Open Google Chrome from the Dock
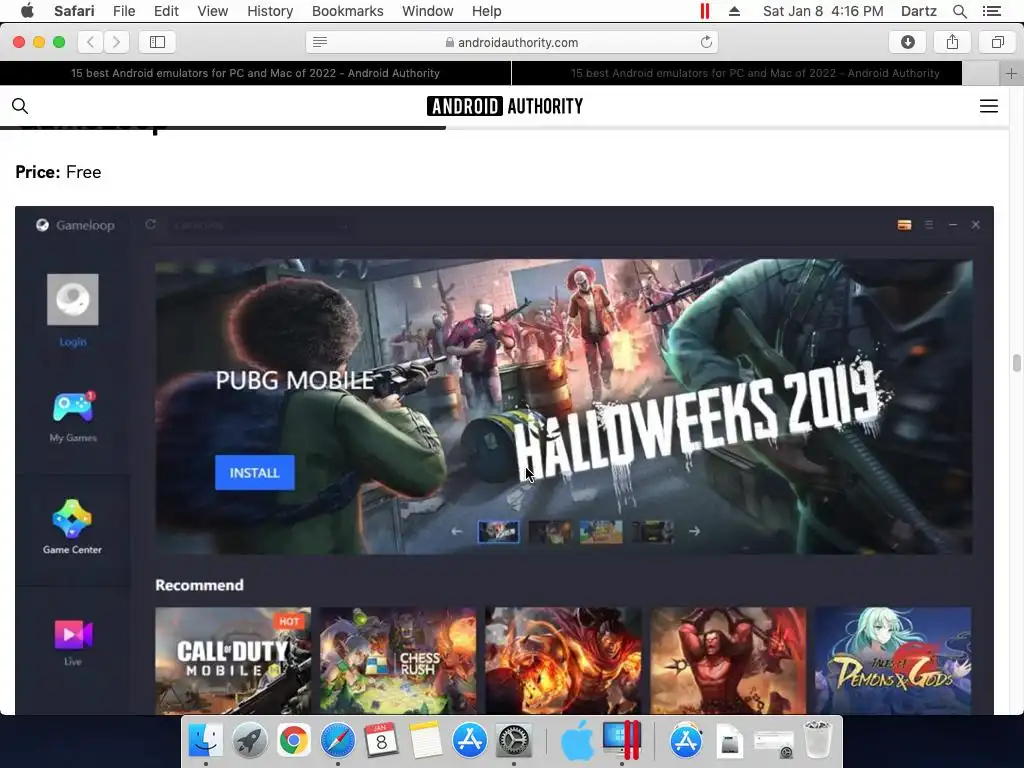 (293, 741)
